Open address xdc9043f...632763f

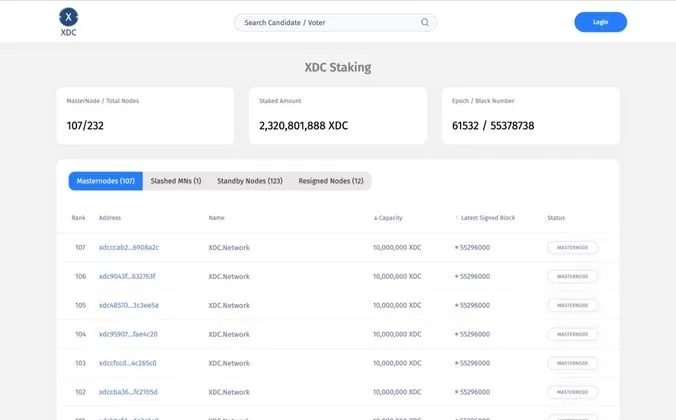pyautogui.click(x=127, y=276)
